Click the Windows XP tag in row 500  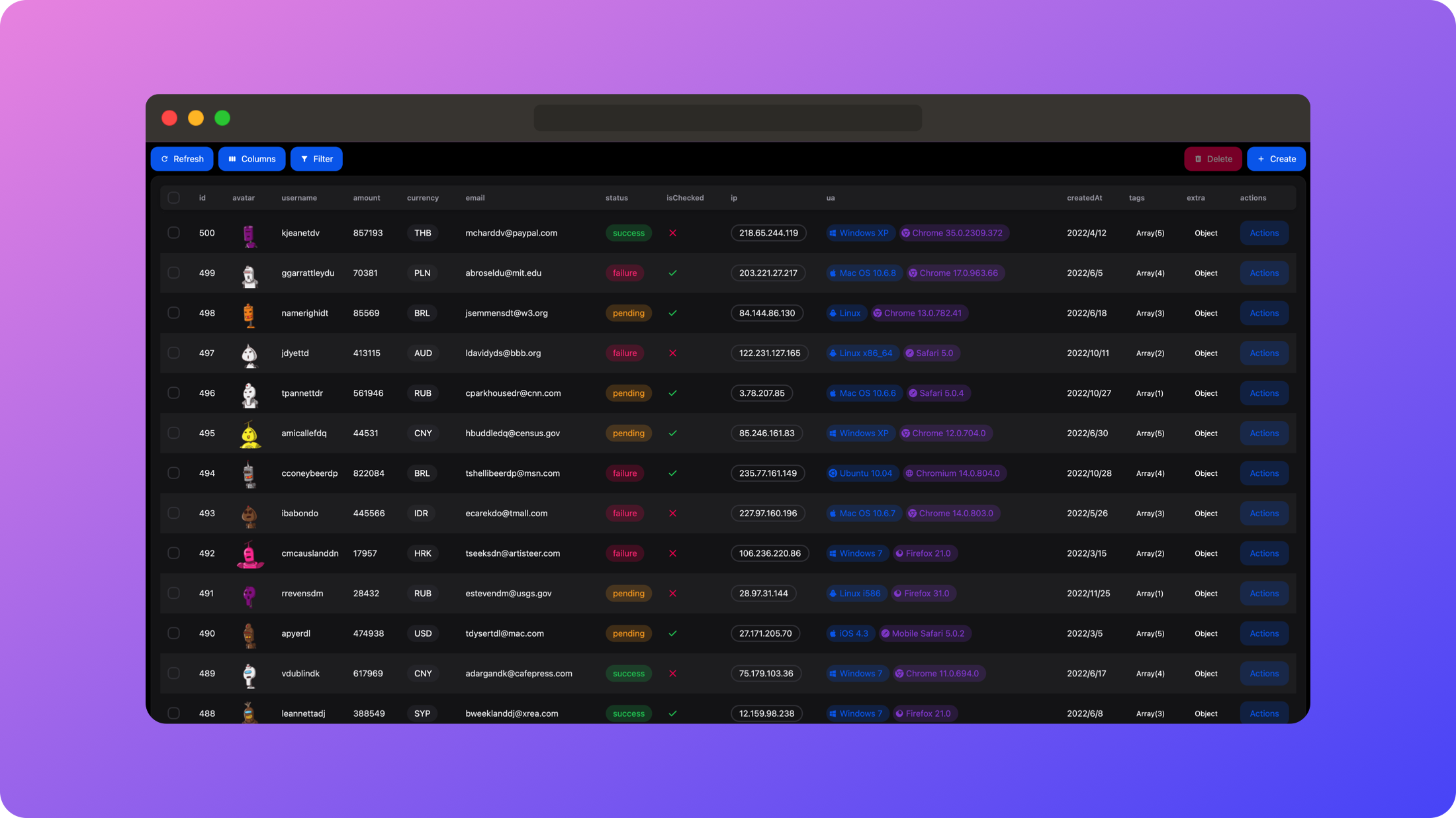click(x=861, y=233)
